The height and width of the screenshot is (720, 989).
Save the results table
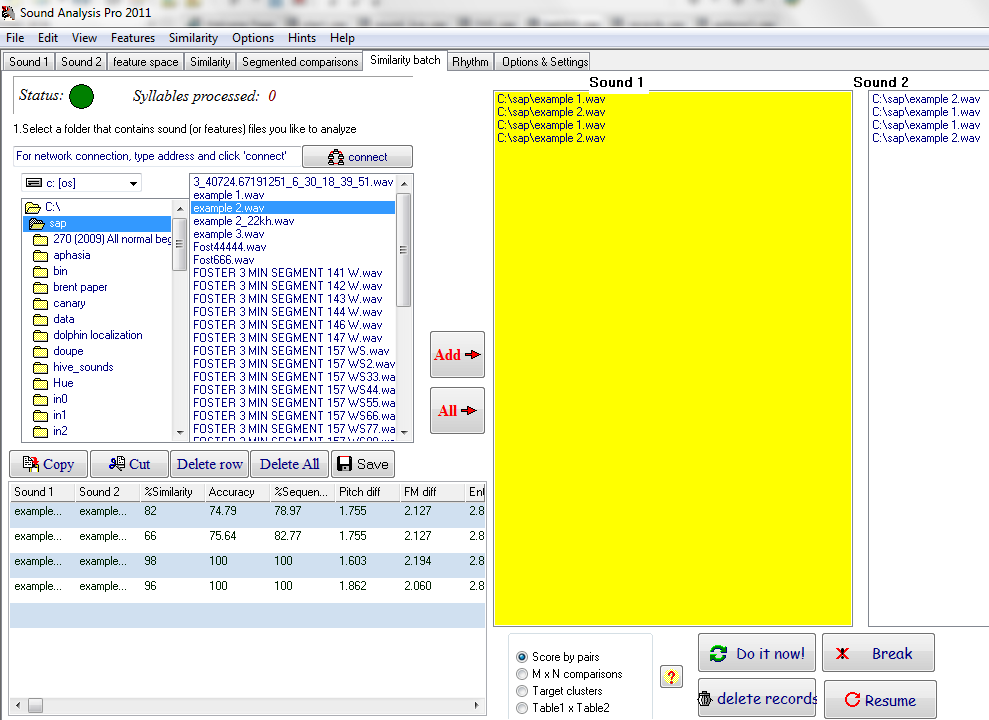pyautogui.click(x=362, y=464)
